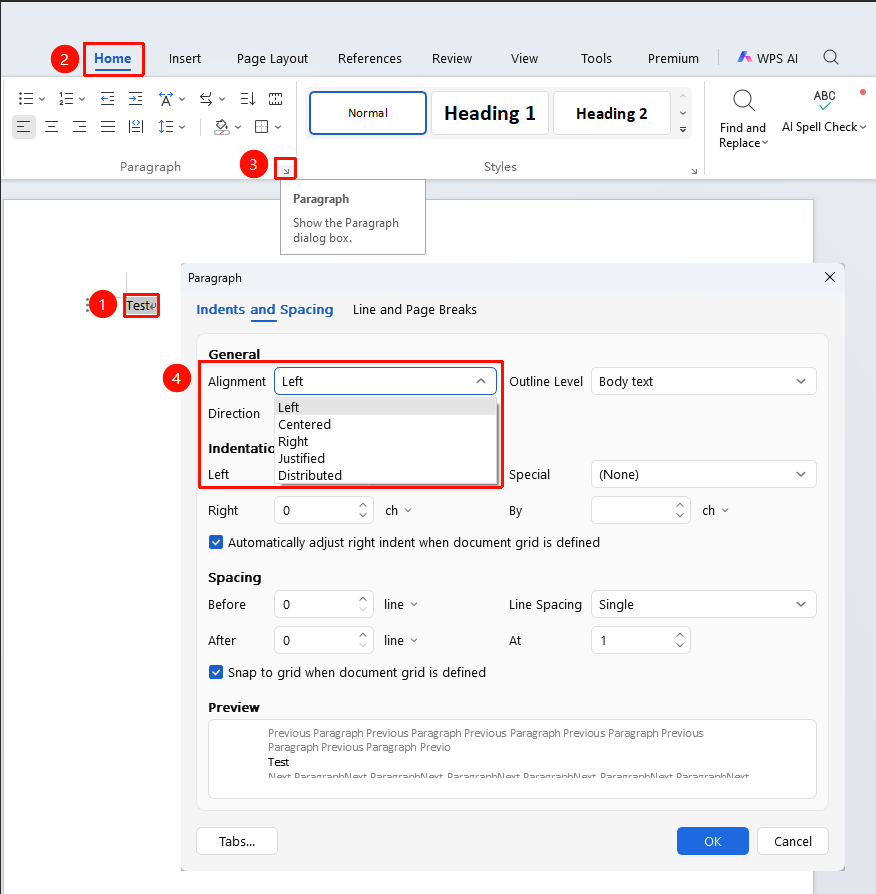Open the Outline Level dropdown

703,381
